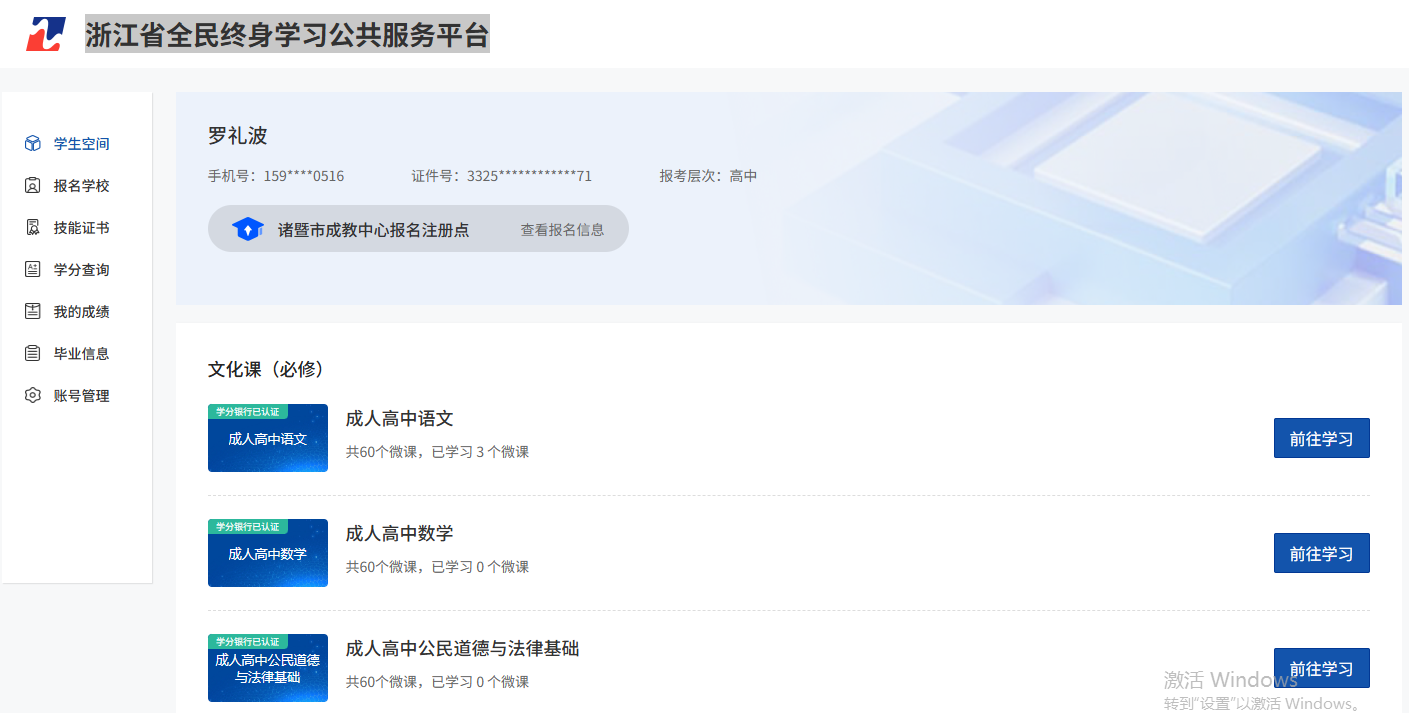View registration info via 查看报名信息
The width and height of the screenshot is (1409, 713).
point(562,230)
